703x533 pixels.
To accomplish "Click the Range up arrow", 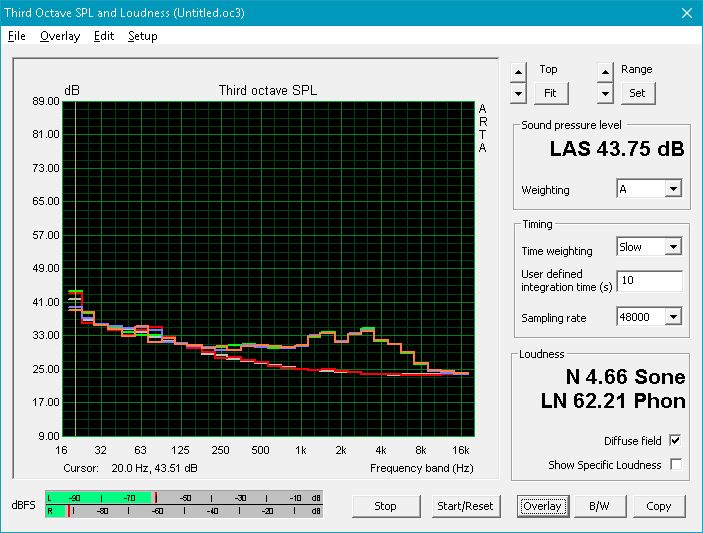I will point(605,72).
